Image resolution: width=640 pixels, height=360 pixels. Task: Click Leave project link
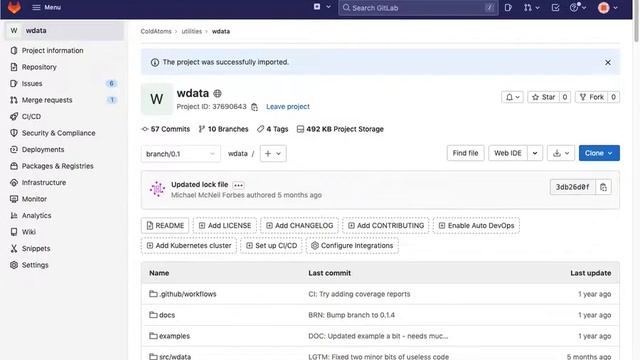pos(288,107)
